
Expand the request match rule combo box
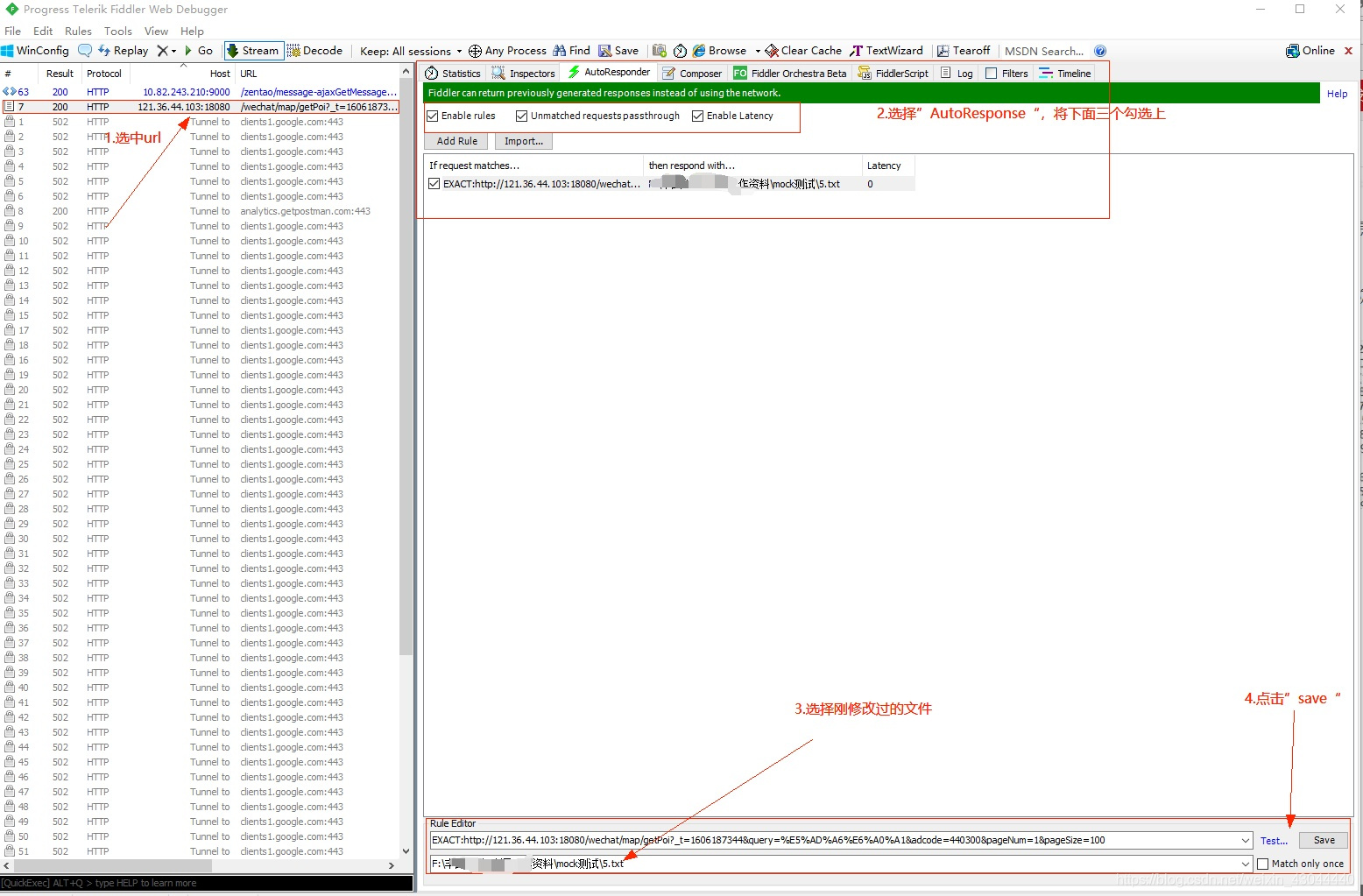[x=1246, y=840]
